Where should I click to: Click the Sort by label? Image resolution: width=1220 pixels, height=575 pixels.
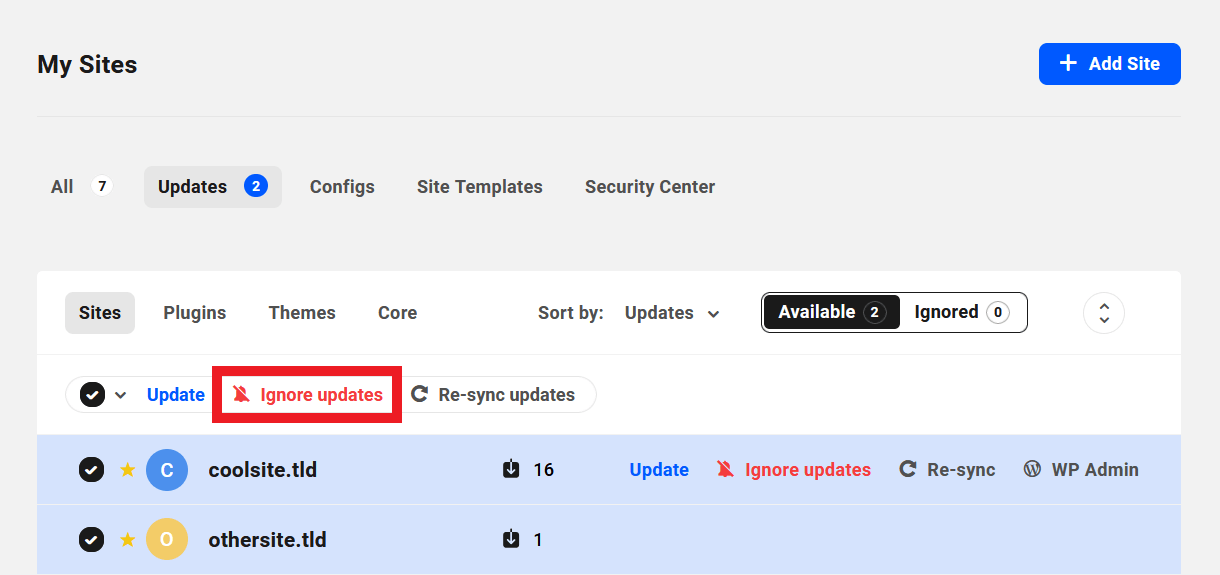(x=571, y=313)
